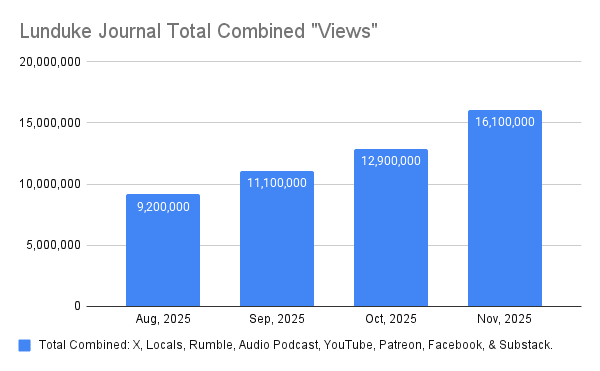Click the 11,100,000 data label
This screenshot has width=600, height=371.
[x=277, y=183]
